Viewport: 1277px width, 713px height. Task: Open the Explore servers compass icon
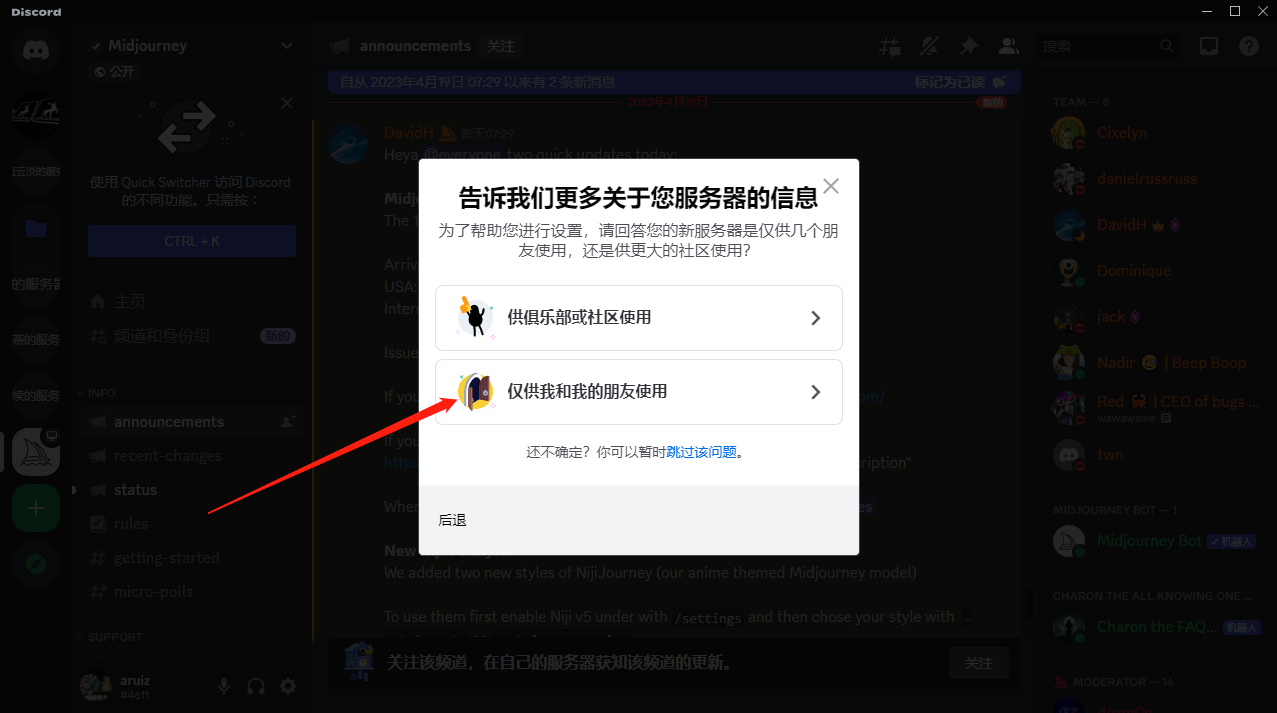click(x=36, y=563)
